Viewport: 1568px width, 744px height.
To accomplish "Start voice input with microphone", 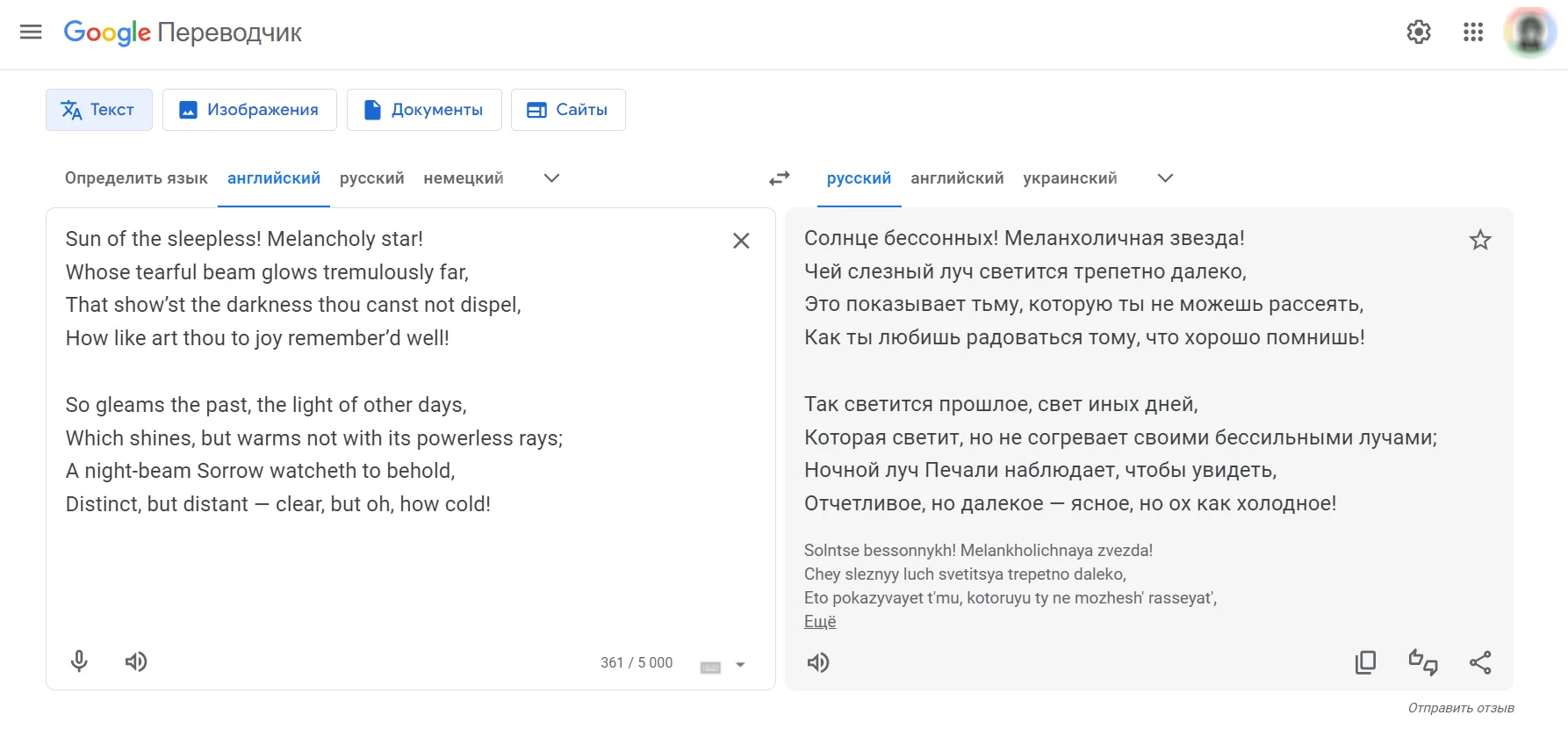I will tap(79, 661).
